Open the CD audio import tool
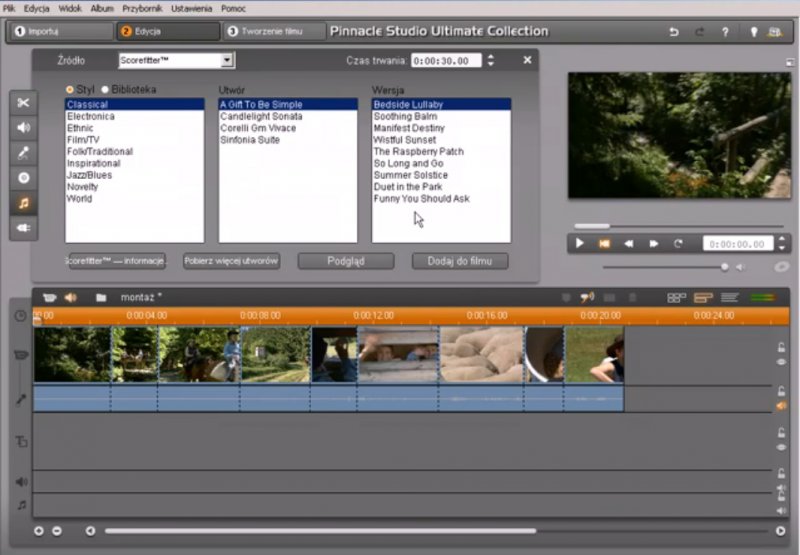Screen dimensions: 800x555 click(24, 178)
